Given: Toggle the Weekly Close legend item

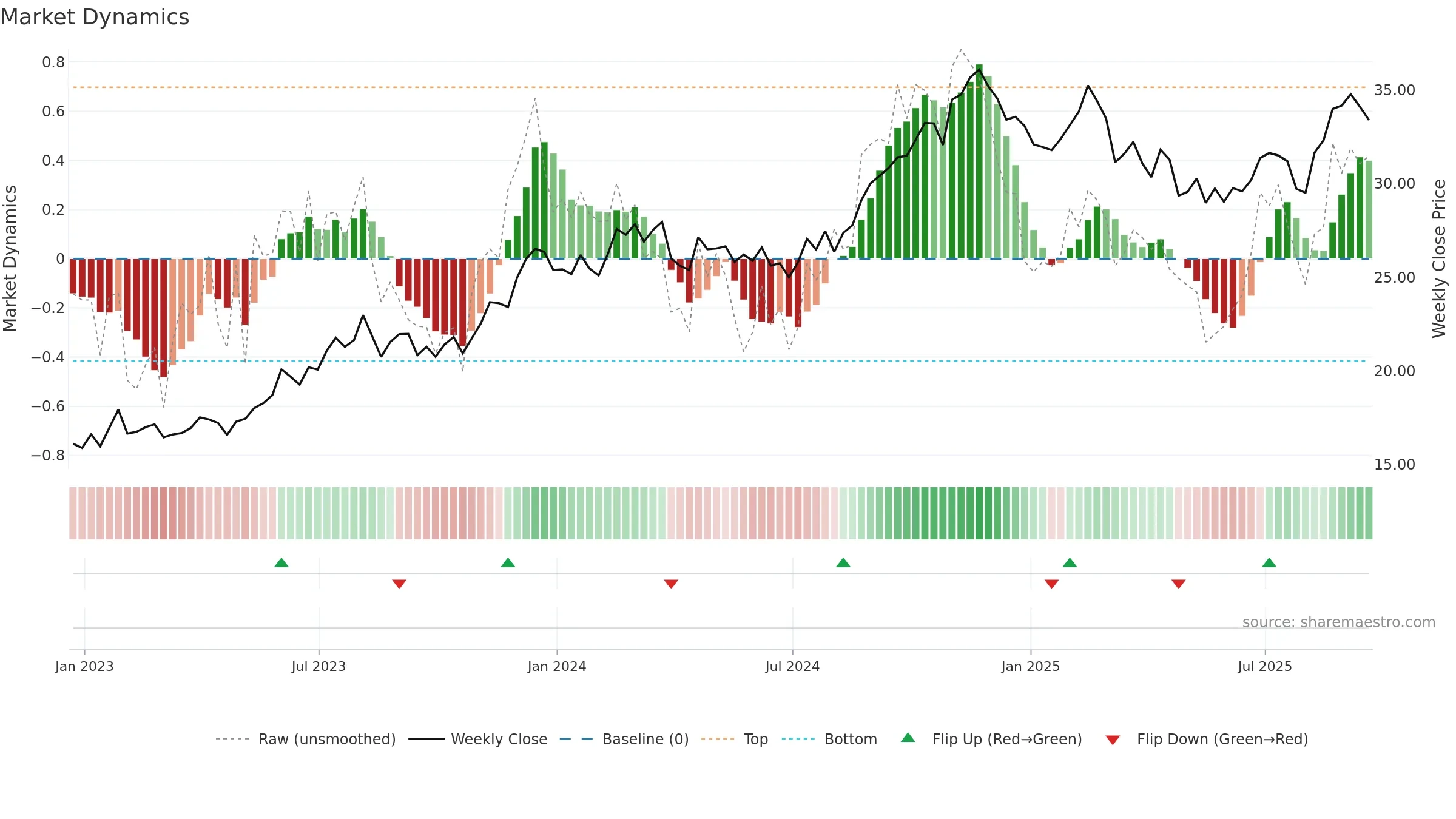Looking at the screenshot, I should (477, 739).
